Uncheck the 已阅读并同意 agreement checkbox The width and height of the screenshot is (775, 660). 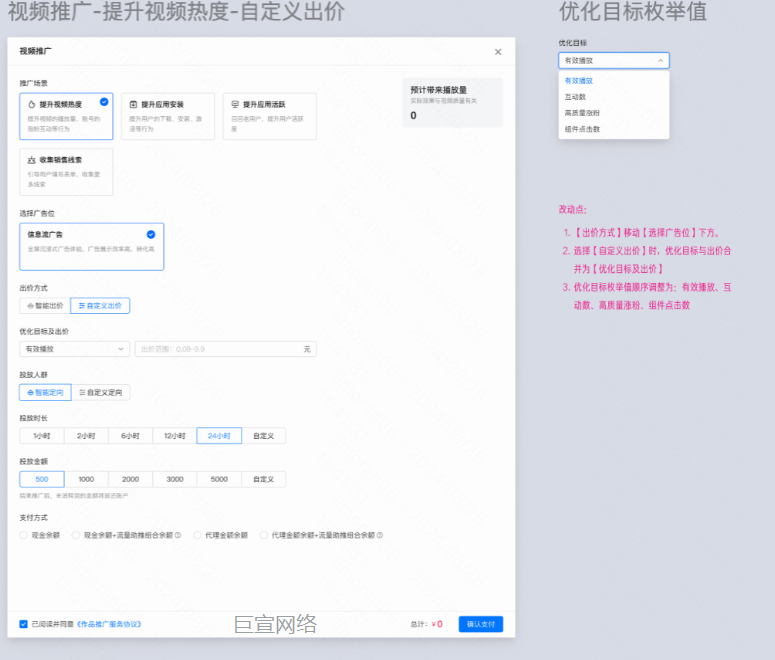pos(24,624)
